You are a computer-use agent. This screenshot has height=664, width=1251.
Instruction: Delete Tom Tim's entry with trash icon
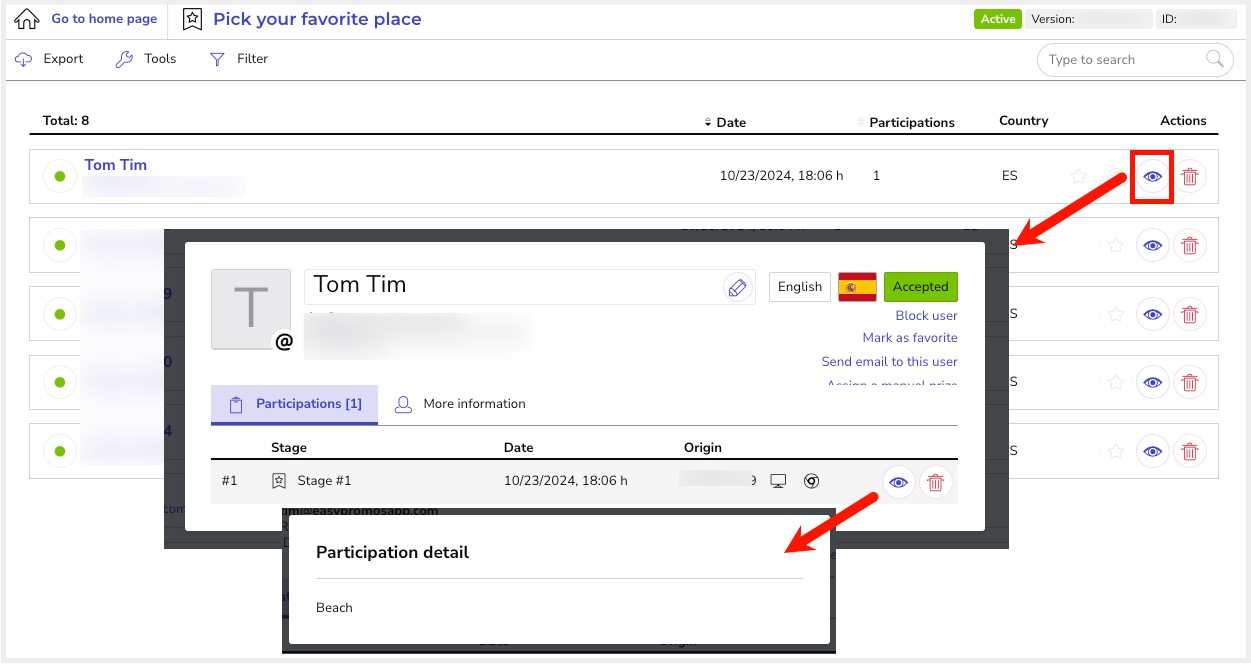tap(1189, 176)
